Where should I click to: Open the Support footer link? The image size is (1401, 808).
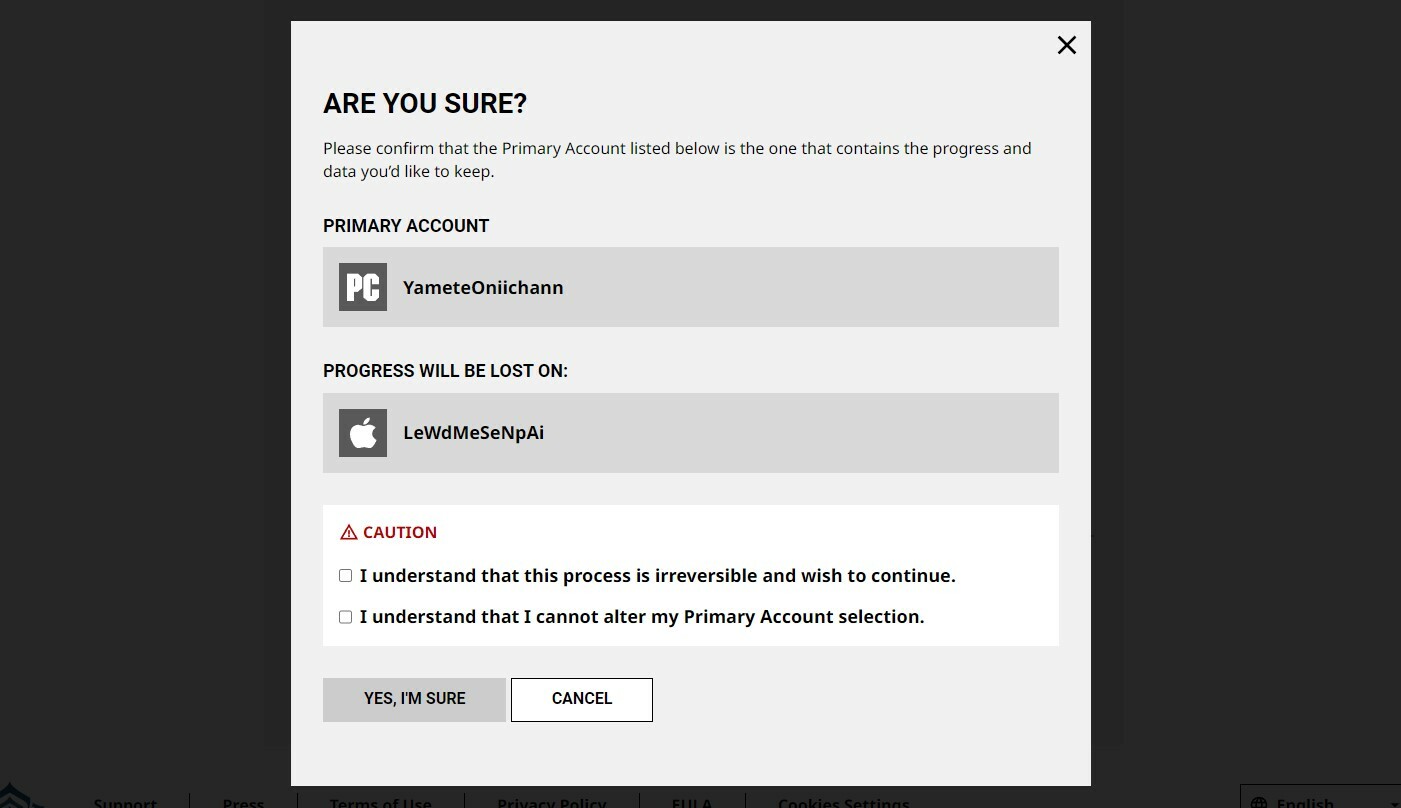point(125,802)
